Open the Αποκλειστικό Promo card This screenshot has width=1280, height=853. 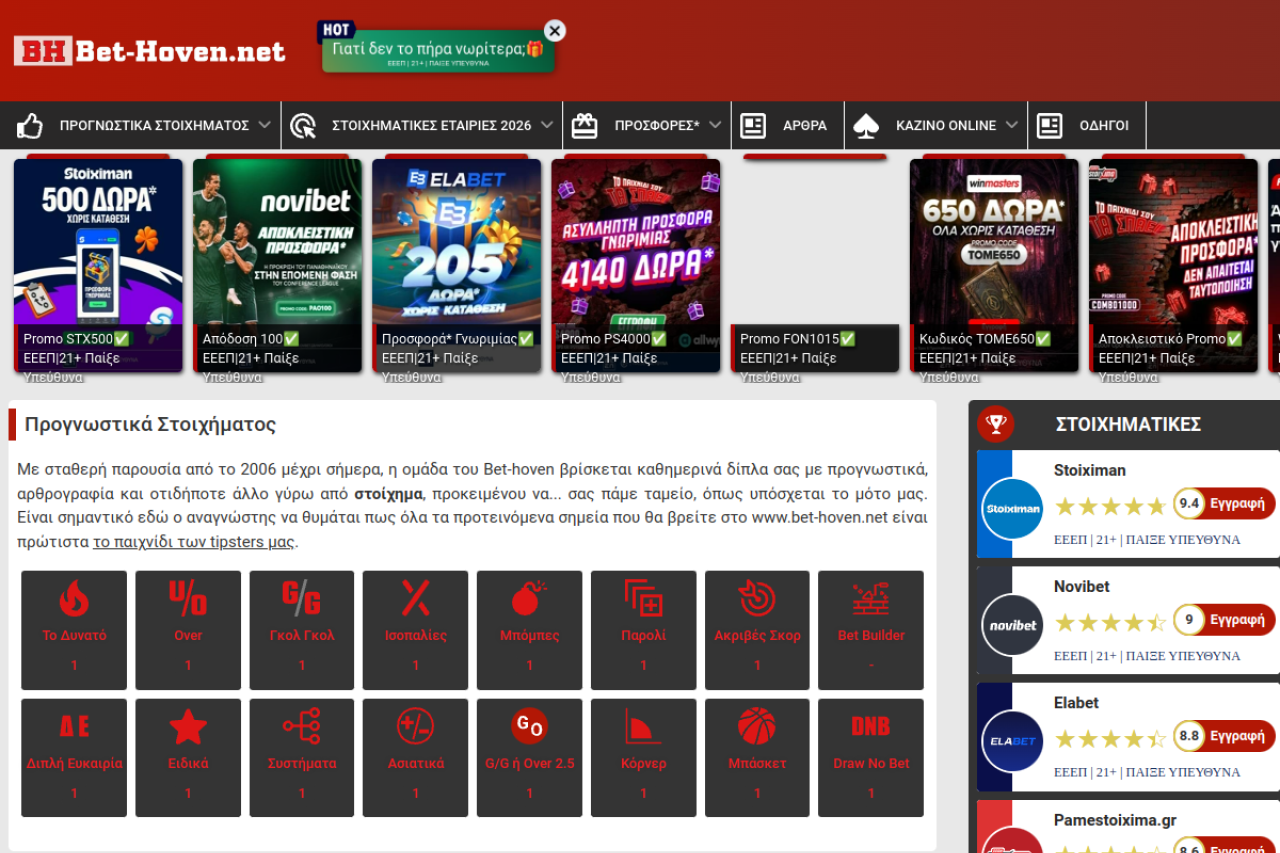1173,265
